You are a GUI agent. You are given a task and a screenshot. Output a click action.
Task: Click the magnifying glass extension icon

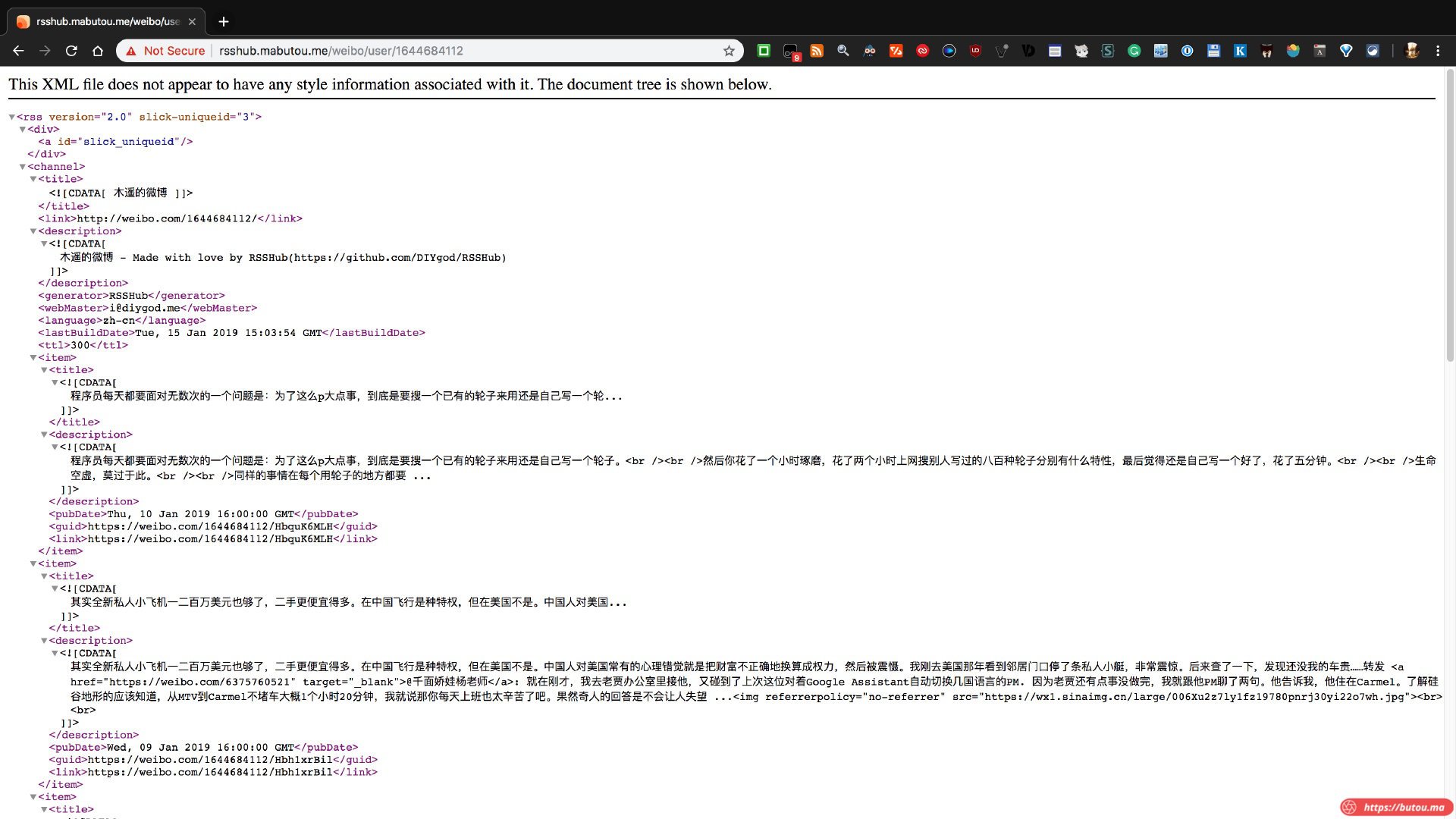tap(843, 51)
